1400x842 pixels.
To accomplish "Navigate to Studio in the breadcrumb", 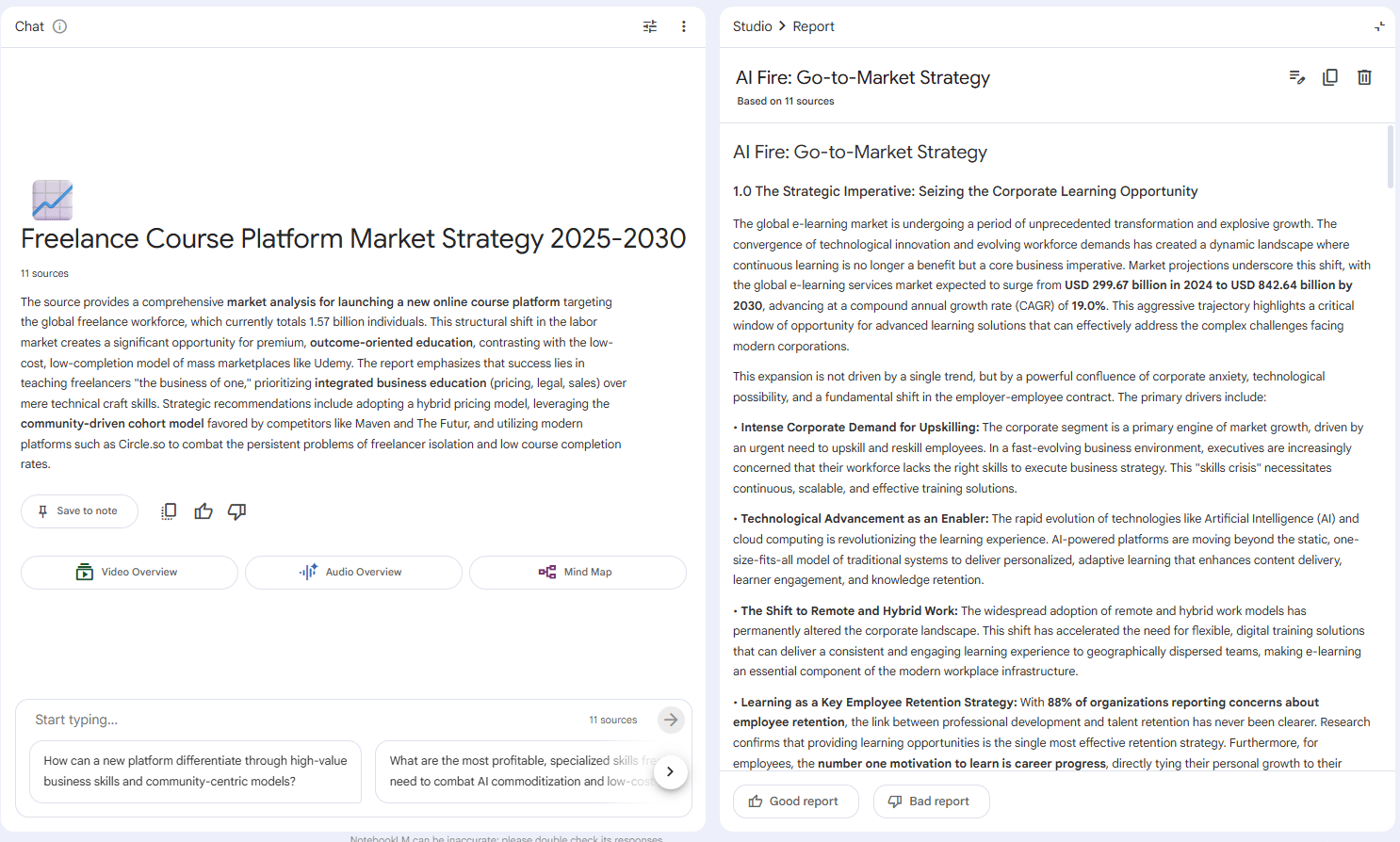I will [x=752, y=26].
